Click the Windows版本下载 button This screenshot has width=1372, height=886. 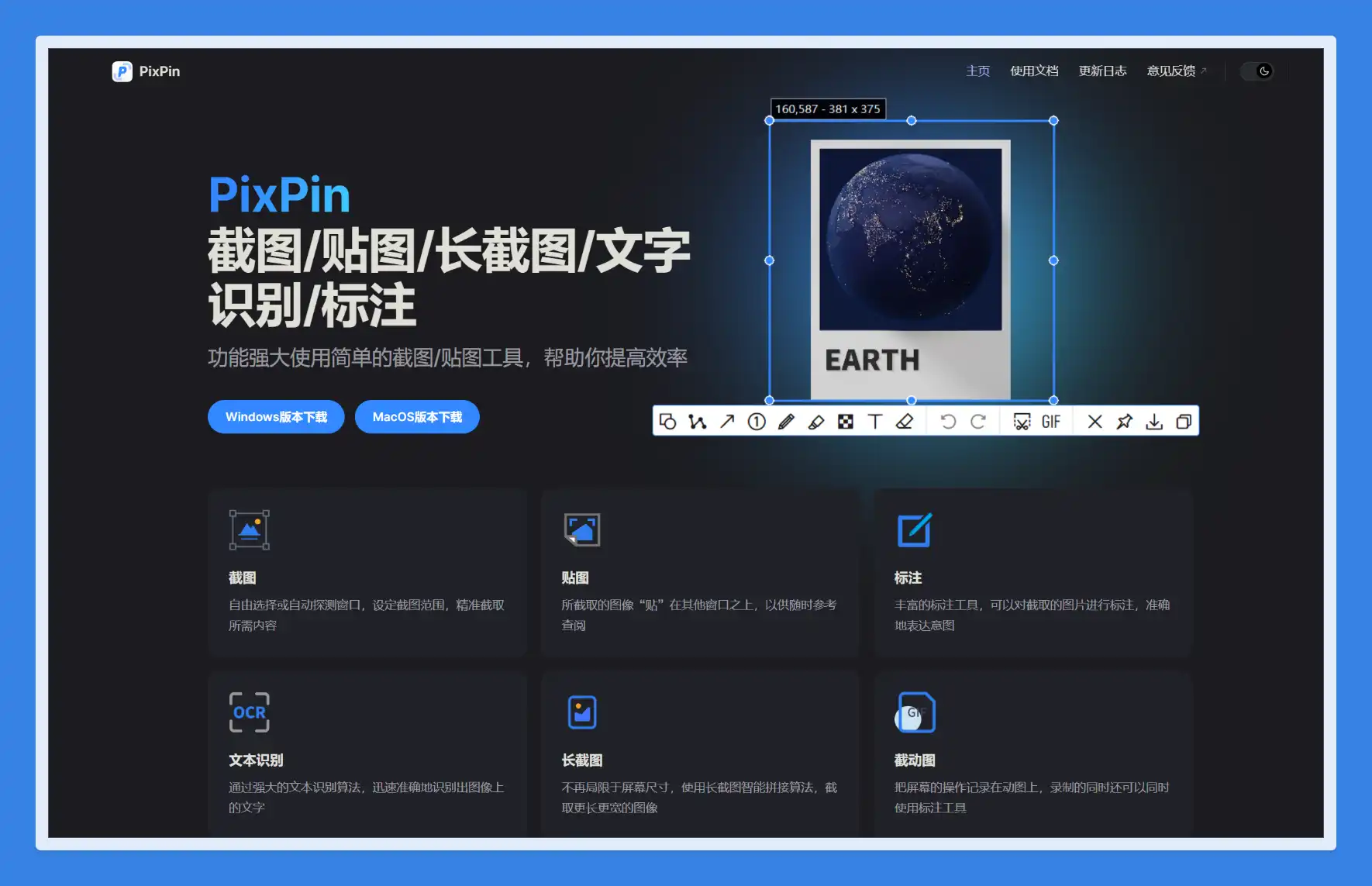[276, 417]
